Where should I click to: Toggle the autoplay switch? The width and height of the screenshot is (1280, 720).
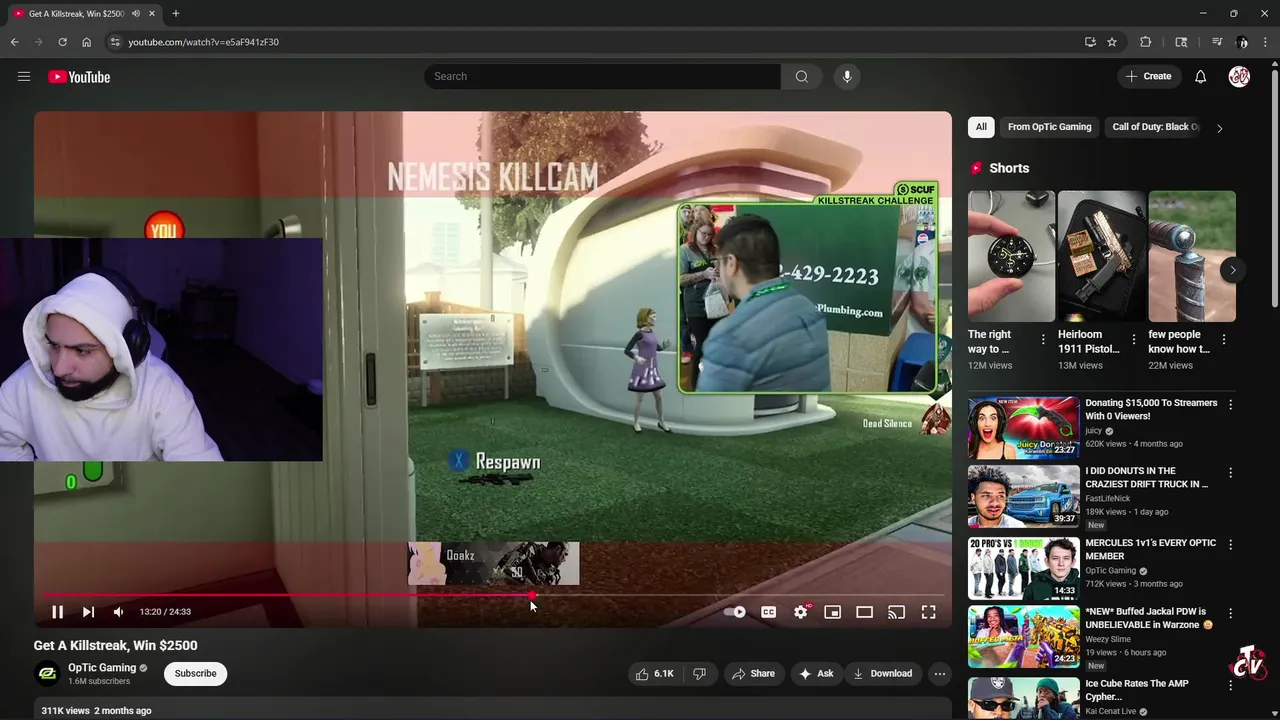pos(736,612)
